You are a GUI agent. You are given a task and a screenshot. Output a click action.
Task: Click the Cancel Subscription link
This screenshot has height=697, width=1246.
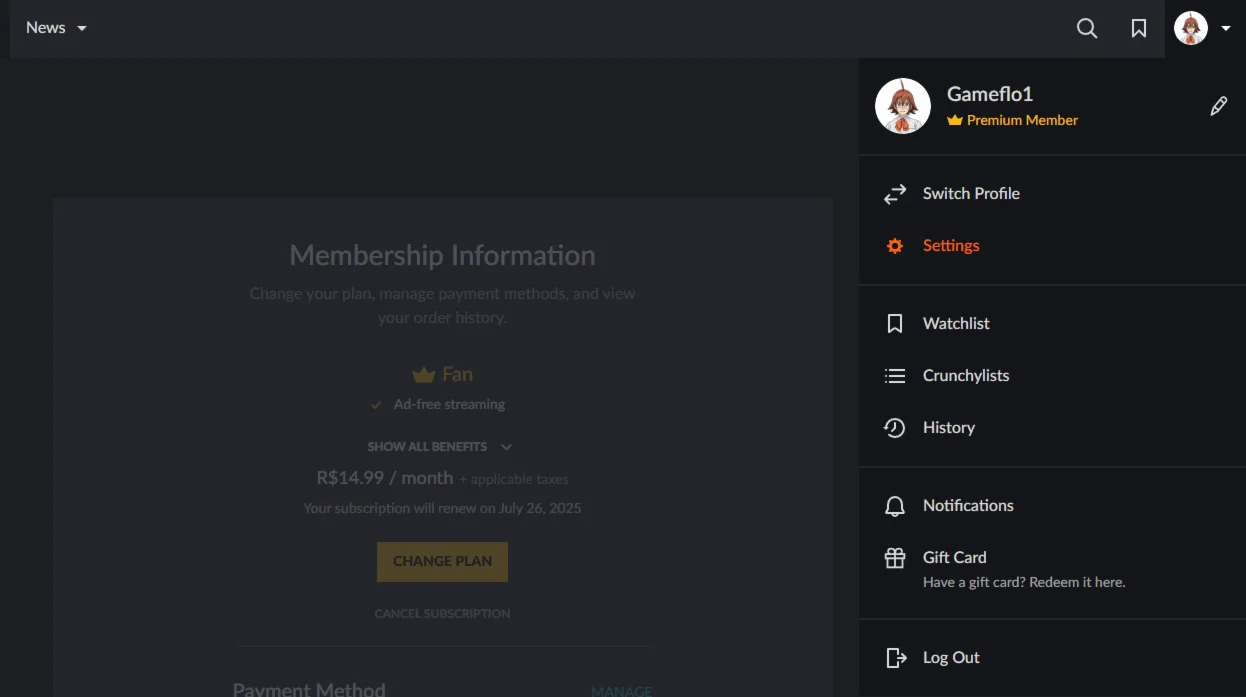(x=442, y=613)
